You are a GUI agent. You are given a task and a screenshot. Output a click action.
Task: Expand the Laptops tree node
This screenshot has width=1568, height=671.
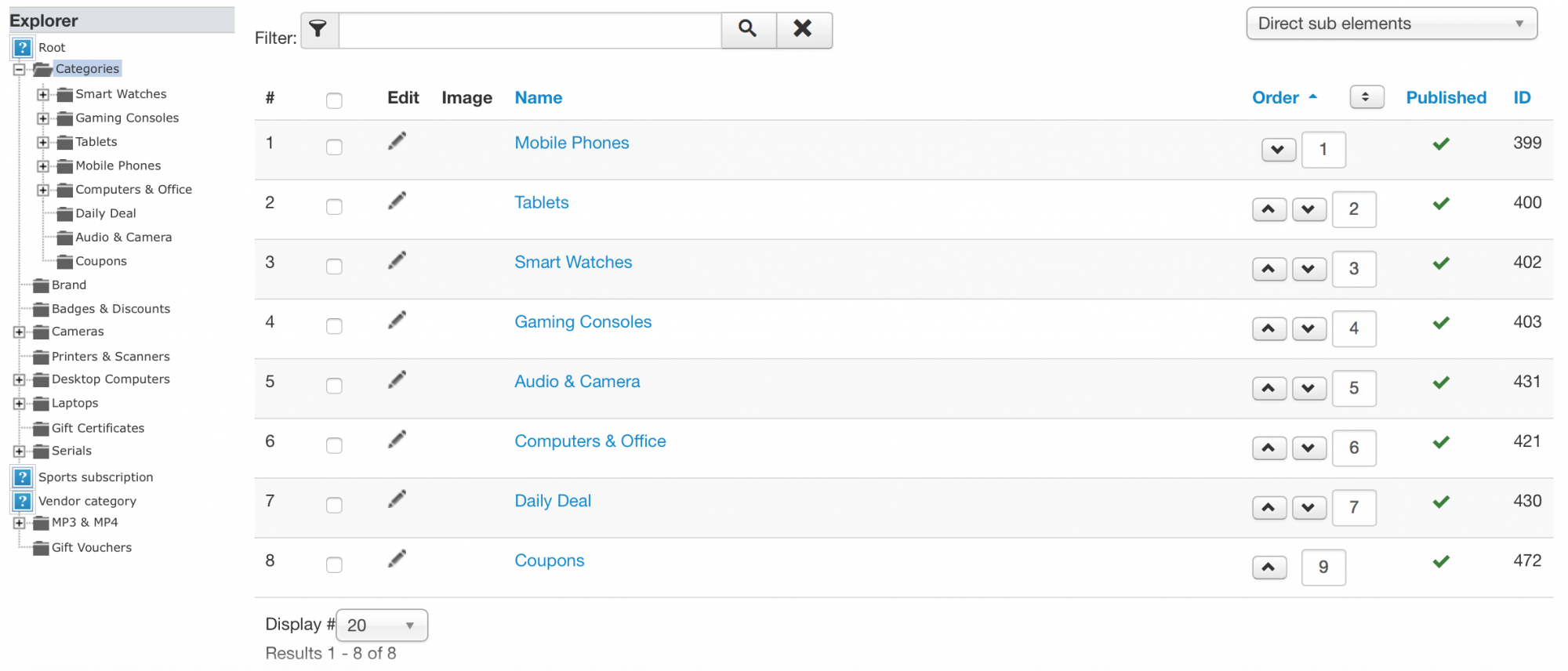pyautogui.click(x=20, y=404)
